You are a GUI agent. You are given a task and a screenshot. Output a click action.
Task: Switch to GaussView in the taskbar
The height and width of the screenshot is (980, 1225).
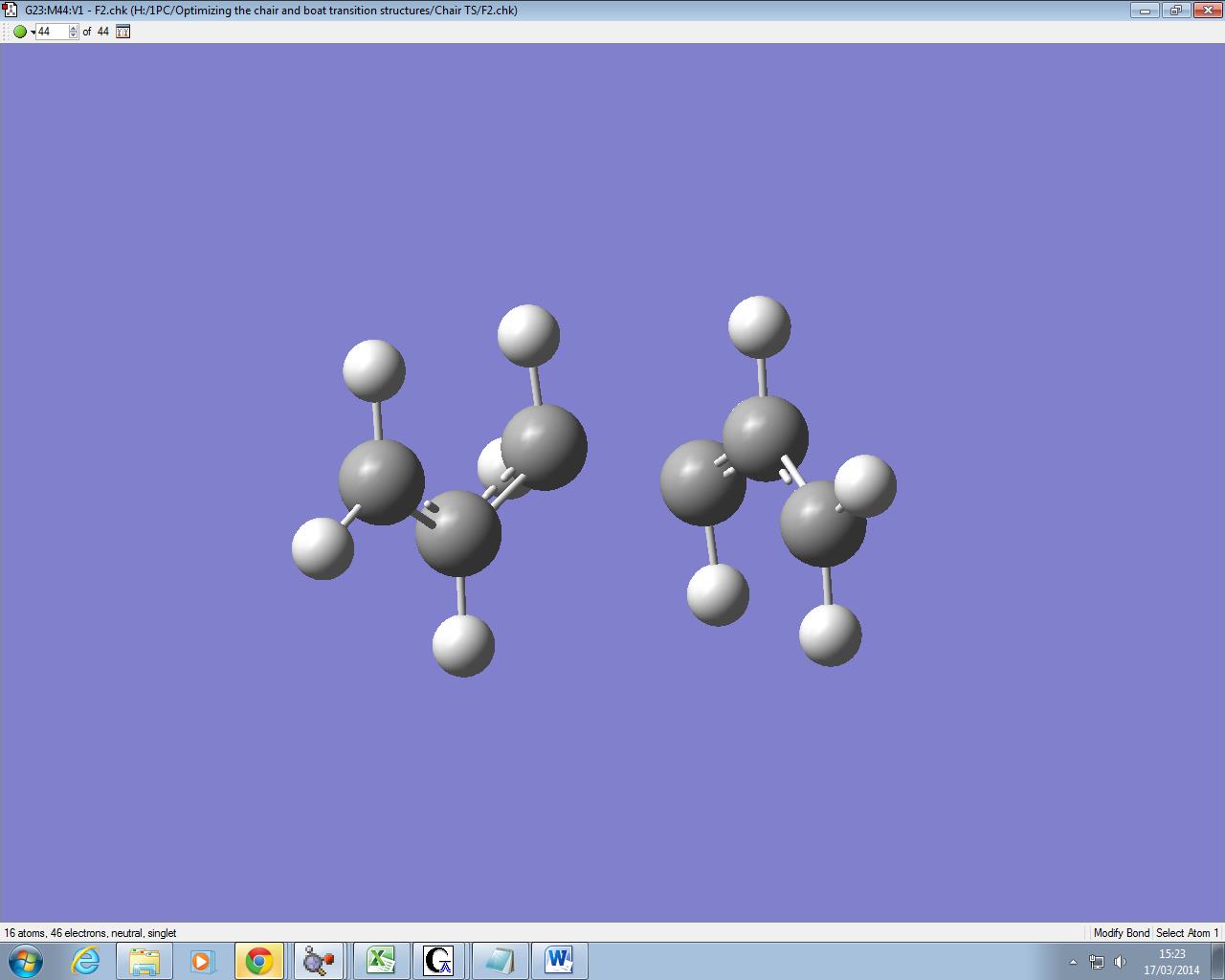[x=440, y=960]
